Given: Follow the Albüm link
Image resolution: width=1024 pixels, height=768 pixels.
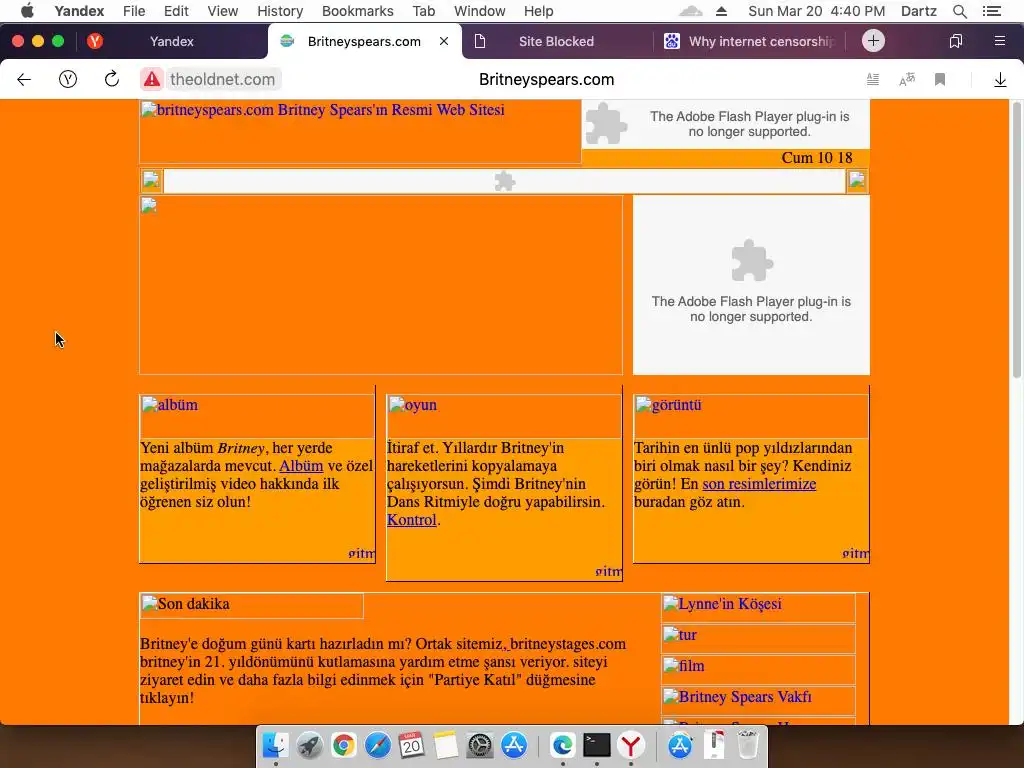Looking at the screenshot, I should coord(301,466).
